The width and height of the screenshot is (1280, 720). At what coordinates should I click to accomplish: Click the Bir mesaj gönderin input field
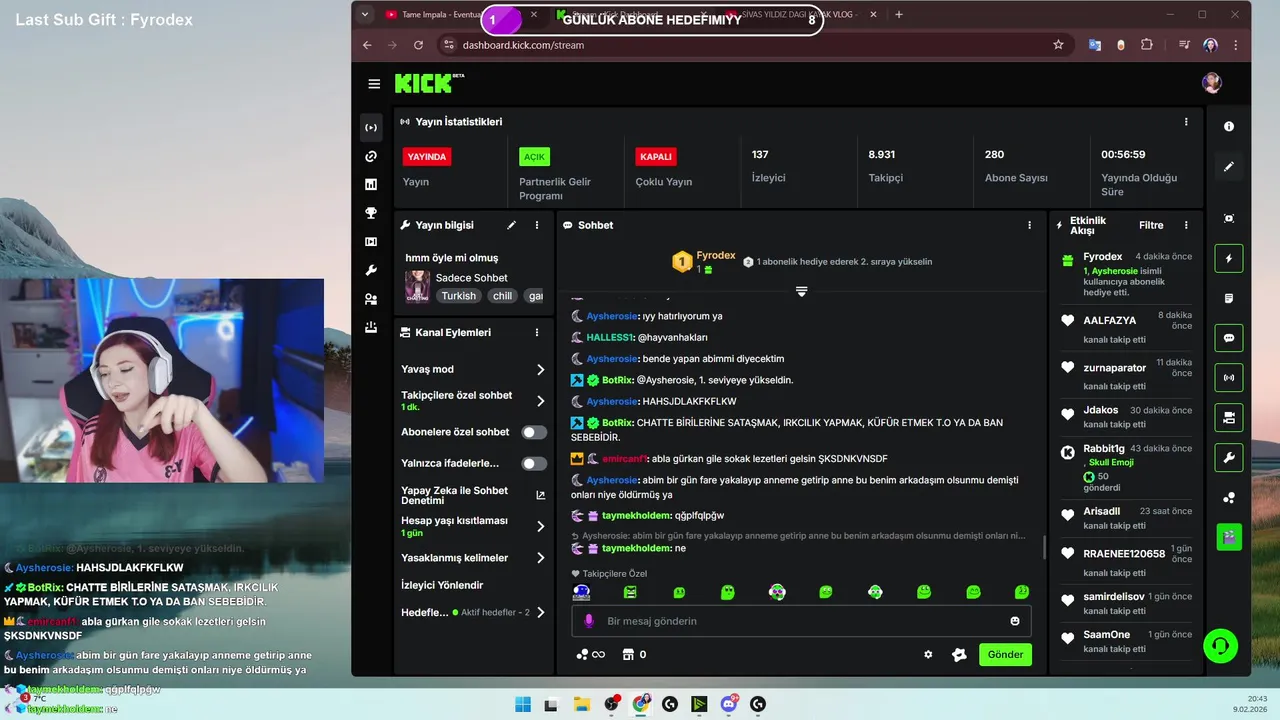click(800, 621)
